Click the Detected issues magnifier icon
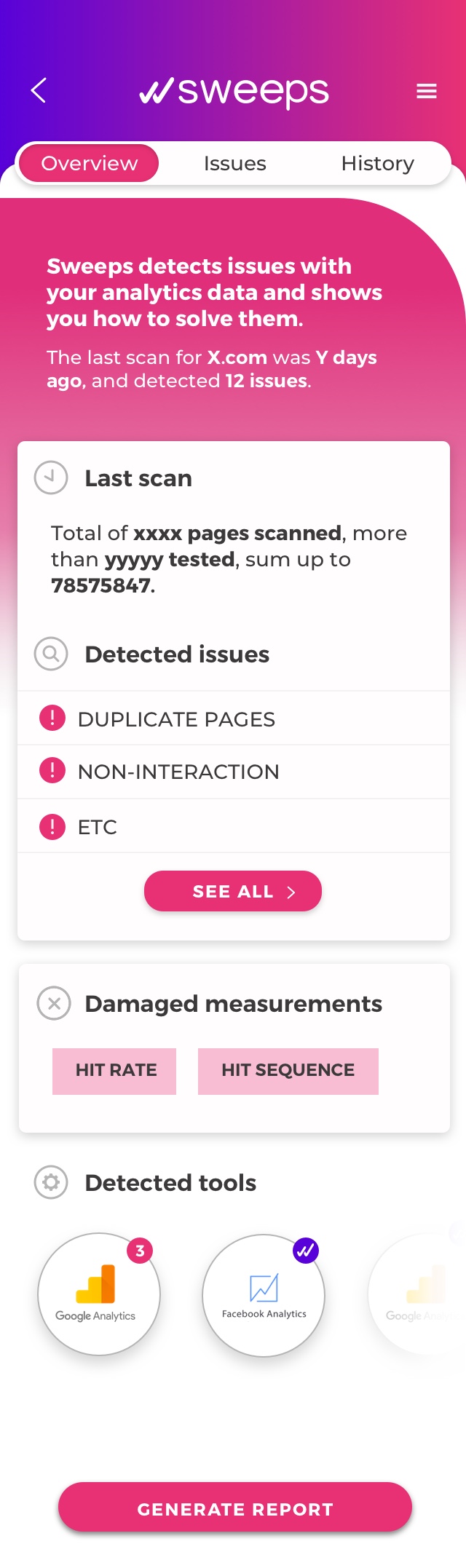Screen dimensions: 466x1568 (51, 654)
